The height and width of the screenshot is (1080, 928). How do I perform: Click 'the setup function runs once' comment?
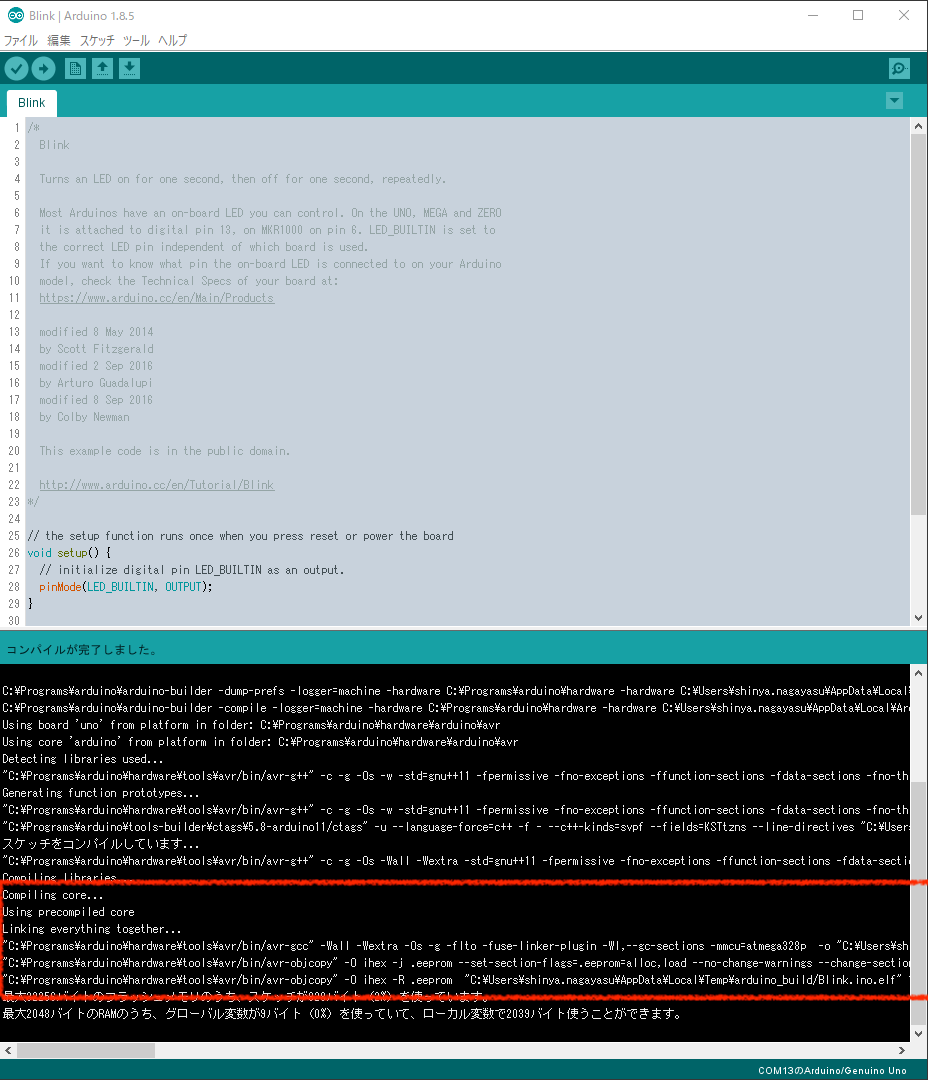240,536
